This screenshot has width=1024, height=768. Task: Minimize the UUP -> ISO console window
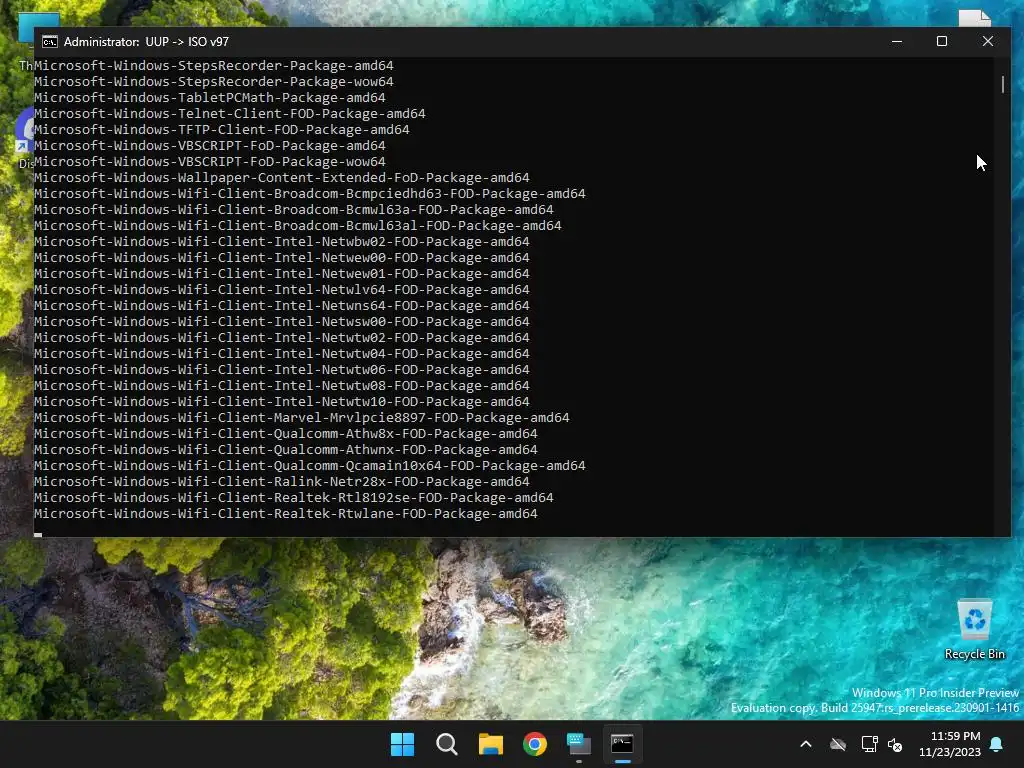[x=897, y=41]
